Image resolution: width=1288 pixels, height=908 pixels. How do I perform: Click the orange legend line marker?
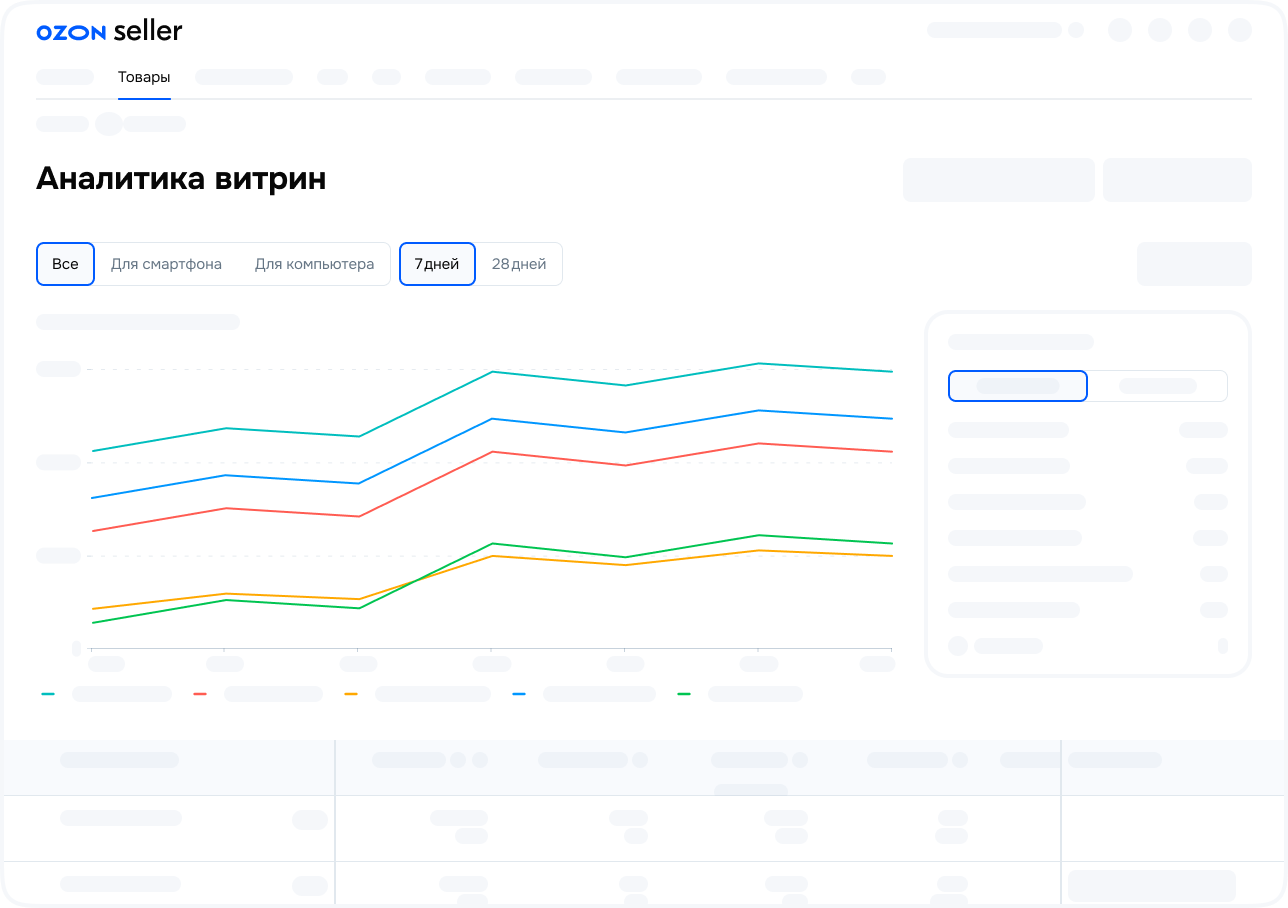[x=351, y=694]
